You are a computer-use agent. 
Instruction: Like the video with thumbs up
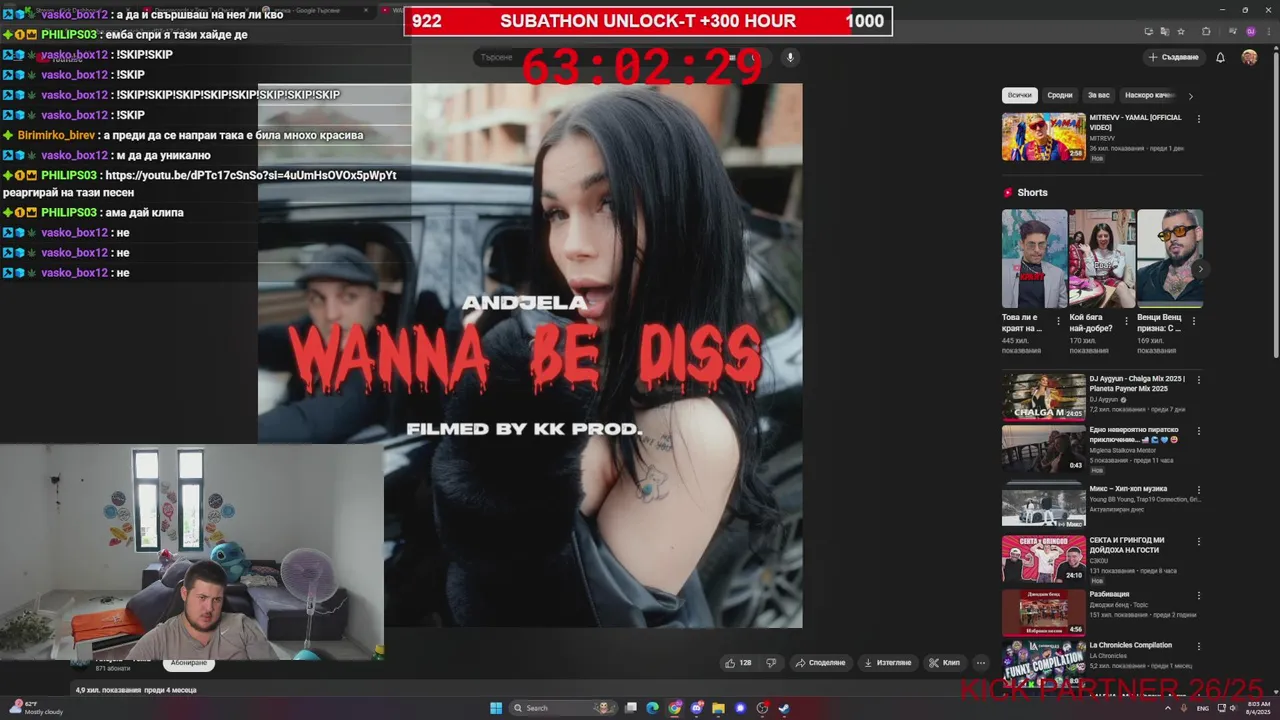click(738, 662)
